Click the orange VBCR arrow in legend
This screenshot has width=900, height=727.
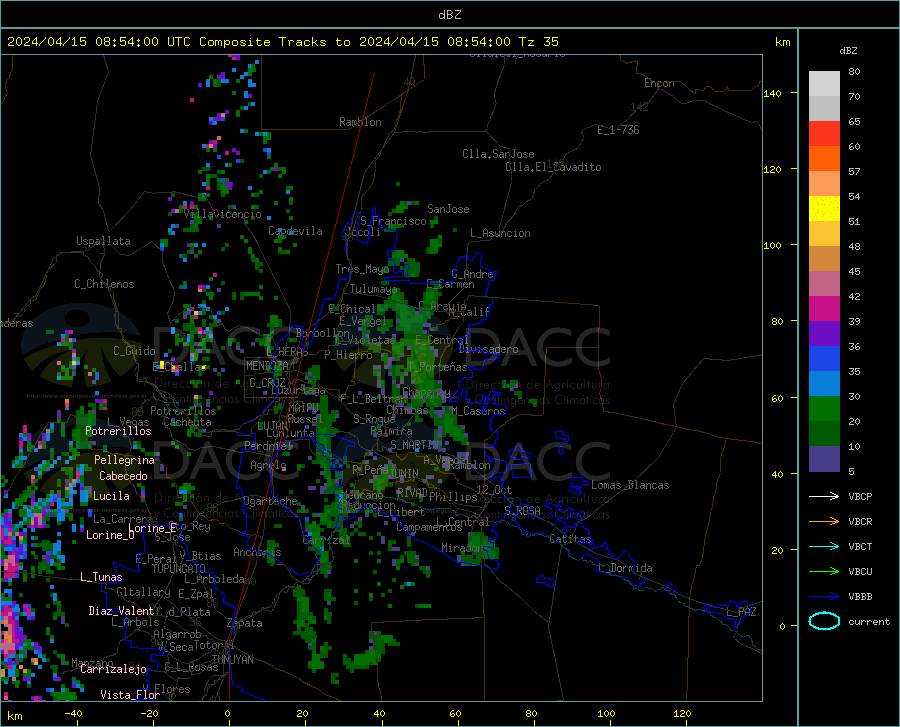tap(824, 522)
